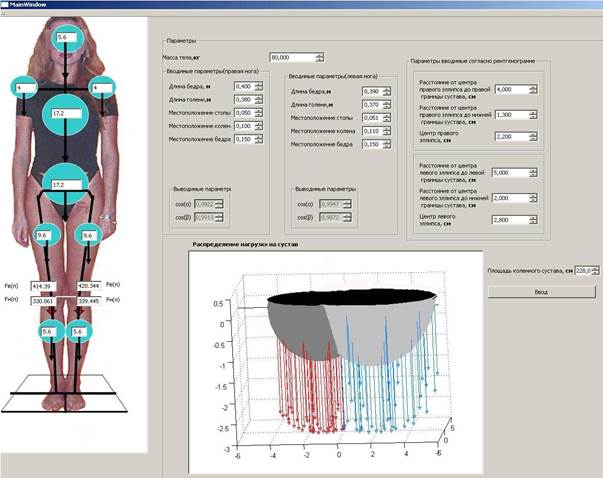Click the Вводимые параметры(левая нога) group title
This screenshot has width=603, height=478.
(x=333, y=76)
